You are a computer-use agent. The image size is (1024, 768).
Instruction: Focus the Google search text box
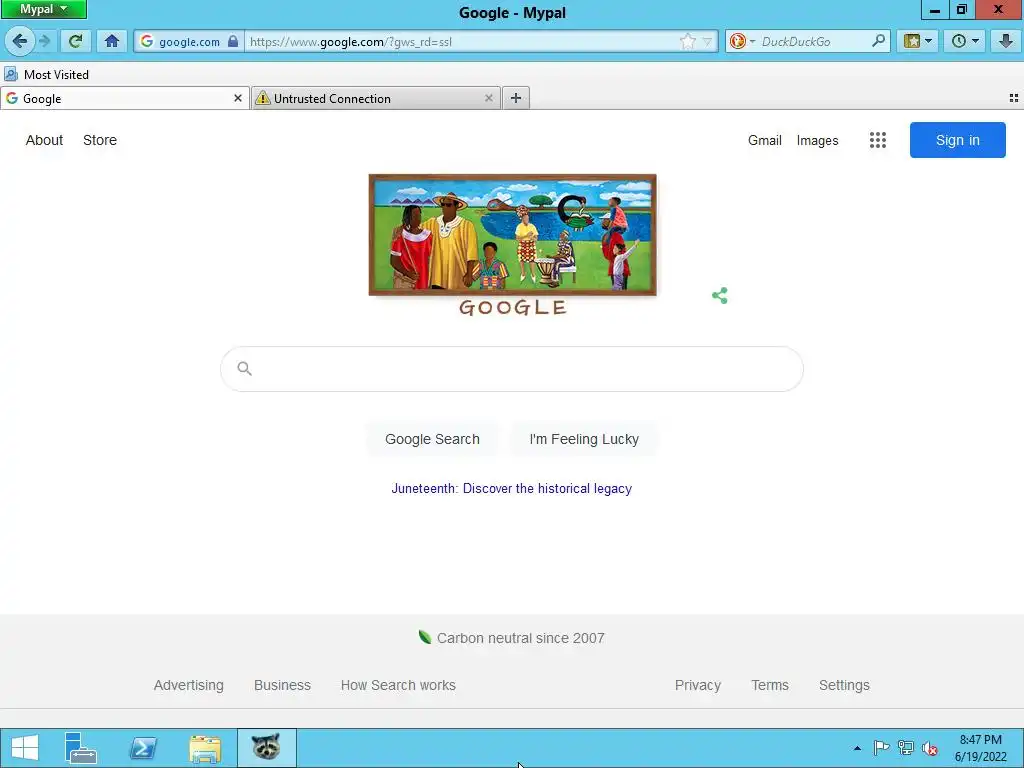(512, 369)
